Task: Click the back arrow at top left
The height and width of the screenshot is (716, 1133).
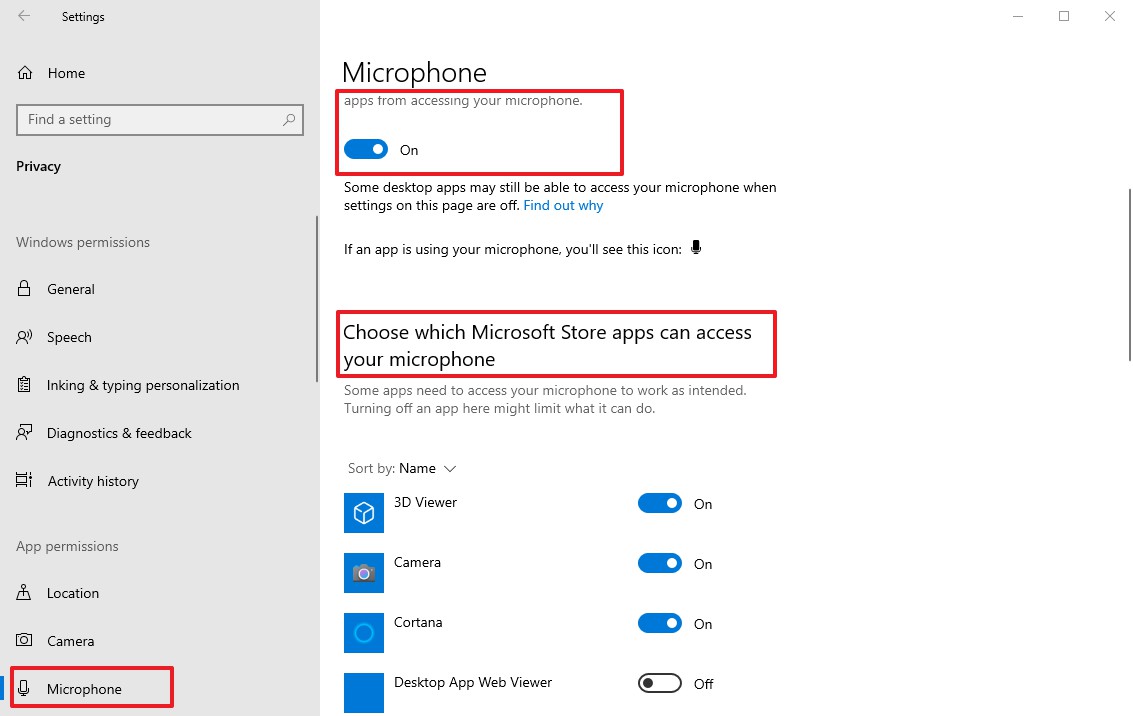Action: (23, 16)
